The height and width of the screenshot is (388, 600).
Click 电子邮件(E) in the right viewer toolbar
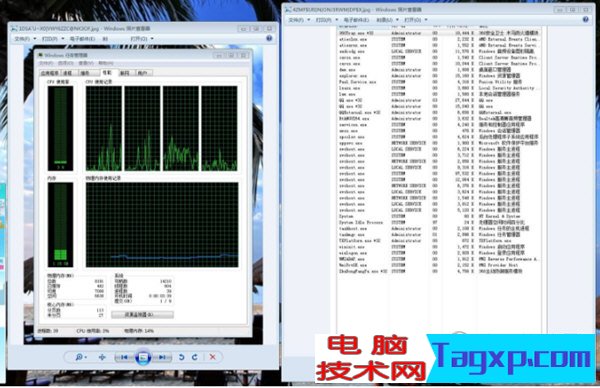[x=356, y=20]
